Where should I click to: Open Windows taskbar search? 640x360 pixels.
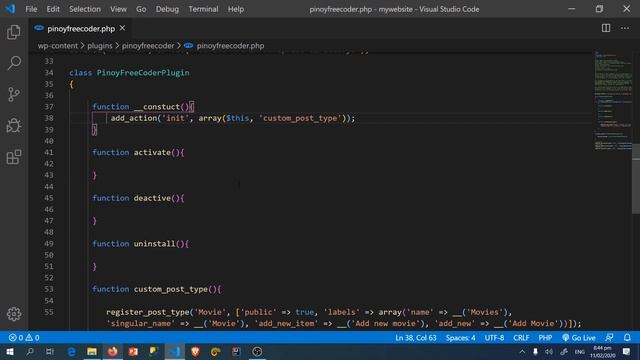30,351
